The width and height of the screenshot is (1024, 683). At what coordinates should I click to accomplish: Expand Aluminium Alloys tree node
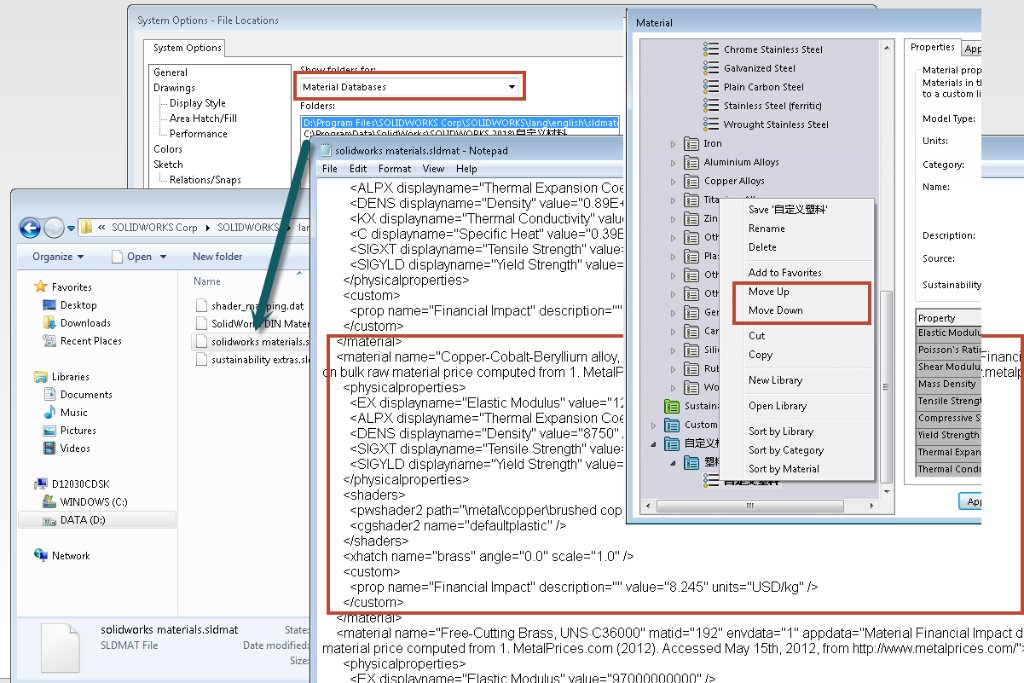[x=673, y=163]
